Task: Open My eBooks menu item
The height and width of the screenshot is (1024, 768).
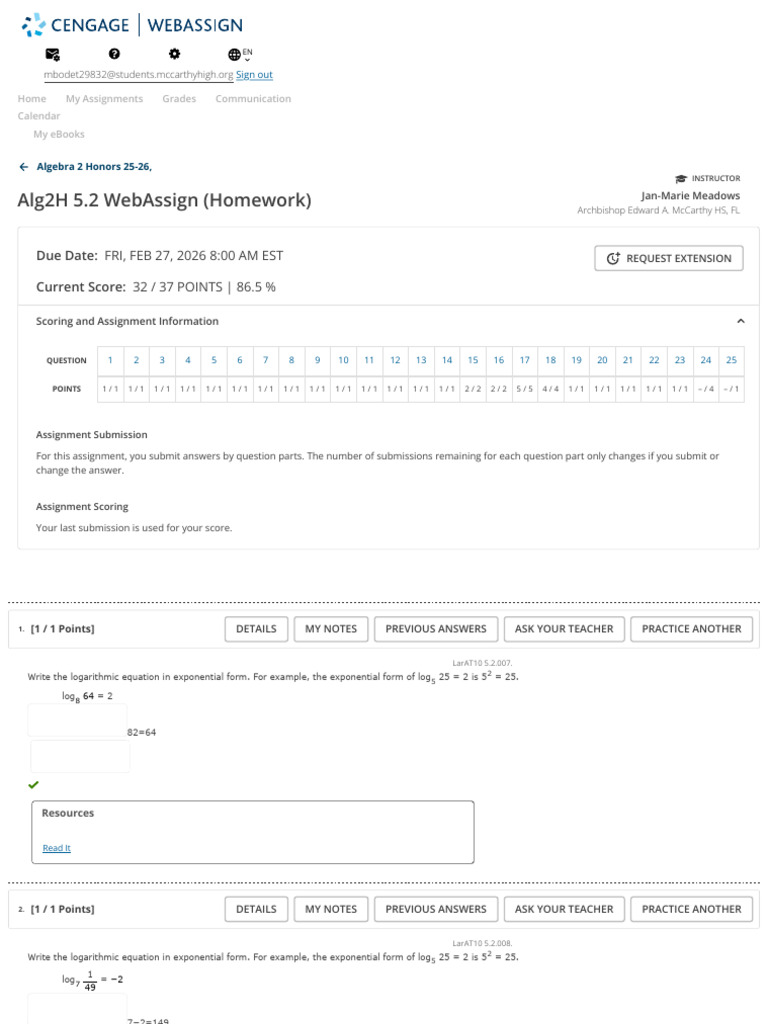Action: pos(59,134)
